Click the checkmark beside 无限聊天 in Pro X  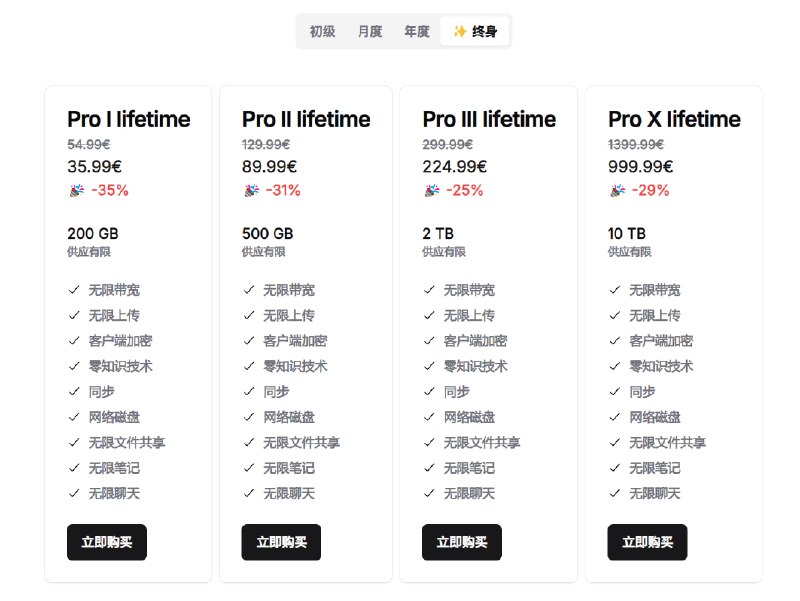pos(614,493)
